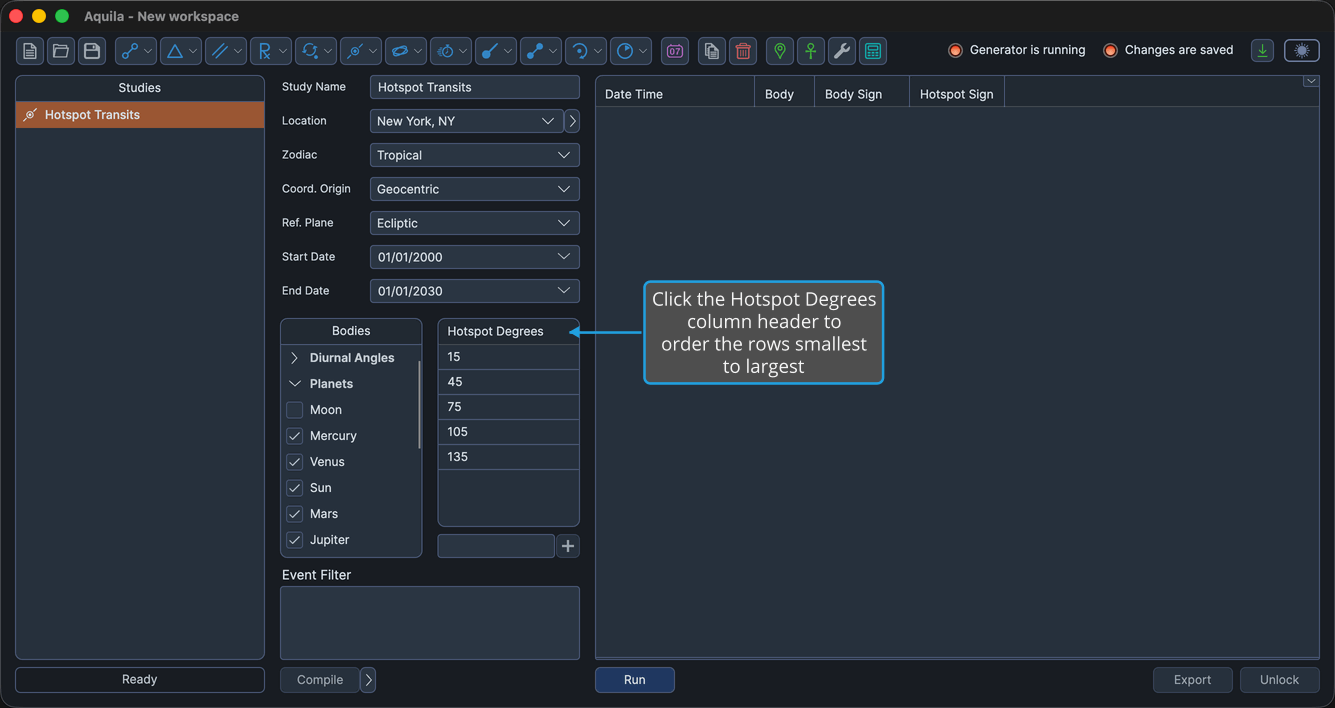Toggle light theme with the sun icon

pos(1302,51)
